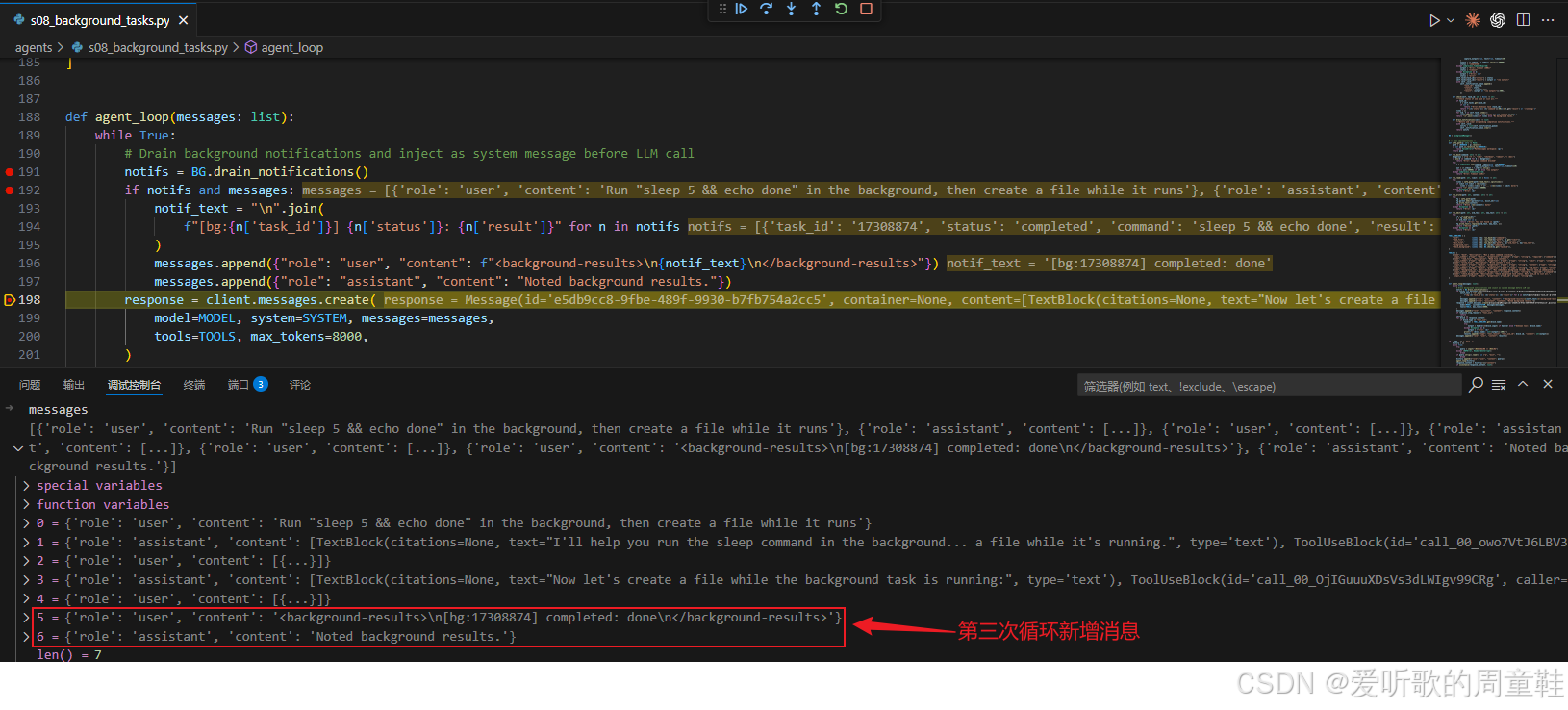Expand list item 6 'Noted background results'

[26, 637]
